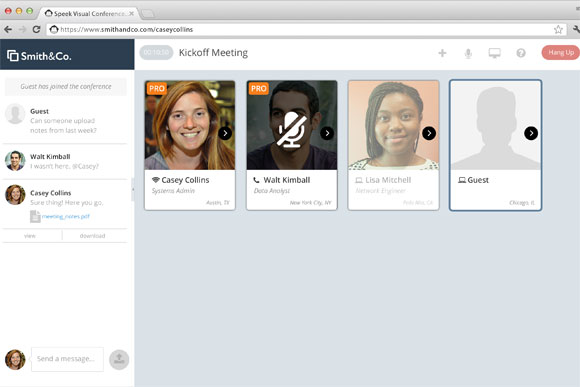
Task: Expand Walt Kimball card arrow
Action: coord(327,133)
